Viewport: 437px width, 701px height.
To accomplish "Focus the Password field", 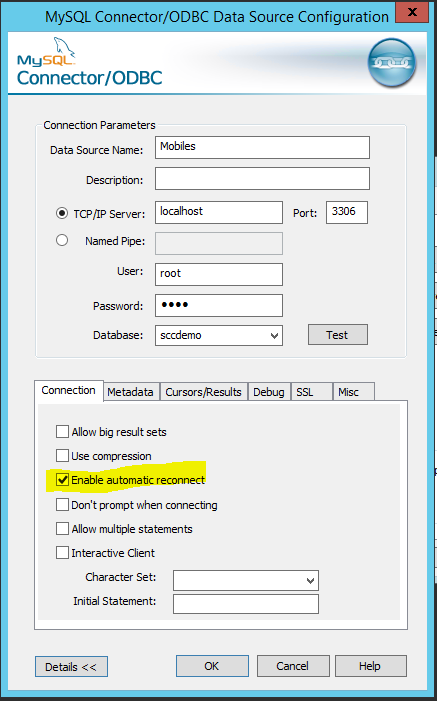I will click(219, 305).
